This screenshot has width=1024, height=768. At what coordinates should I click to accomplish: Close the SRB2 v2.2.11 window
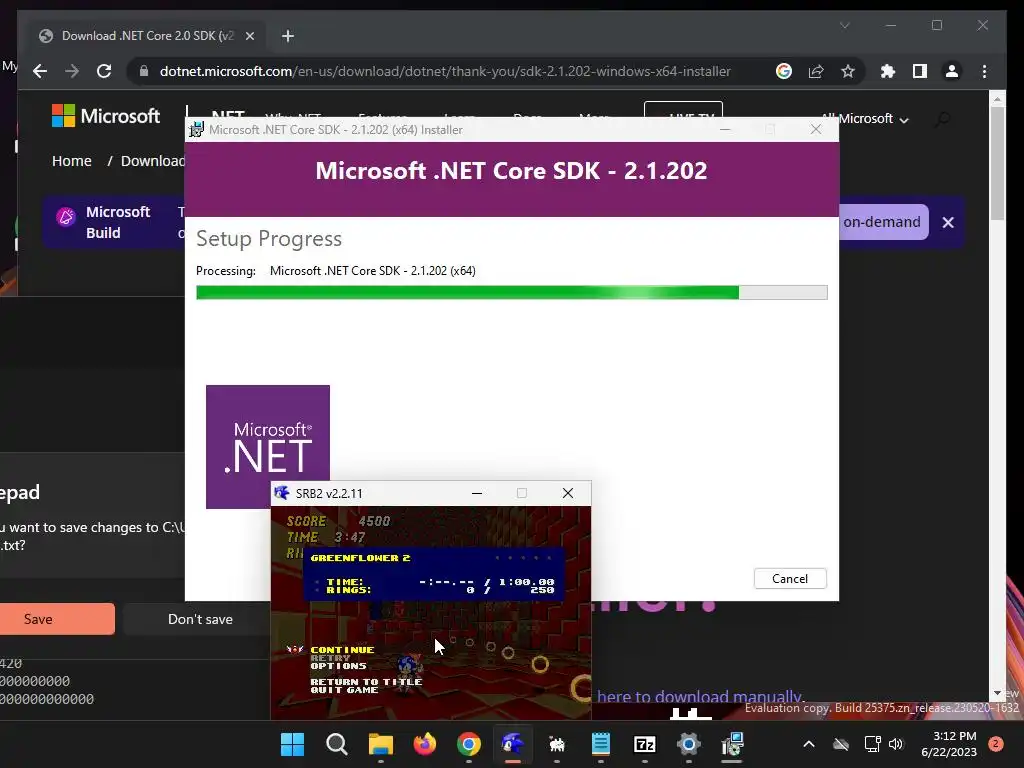point(568,493)
